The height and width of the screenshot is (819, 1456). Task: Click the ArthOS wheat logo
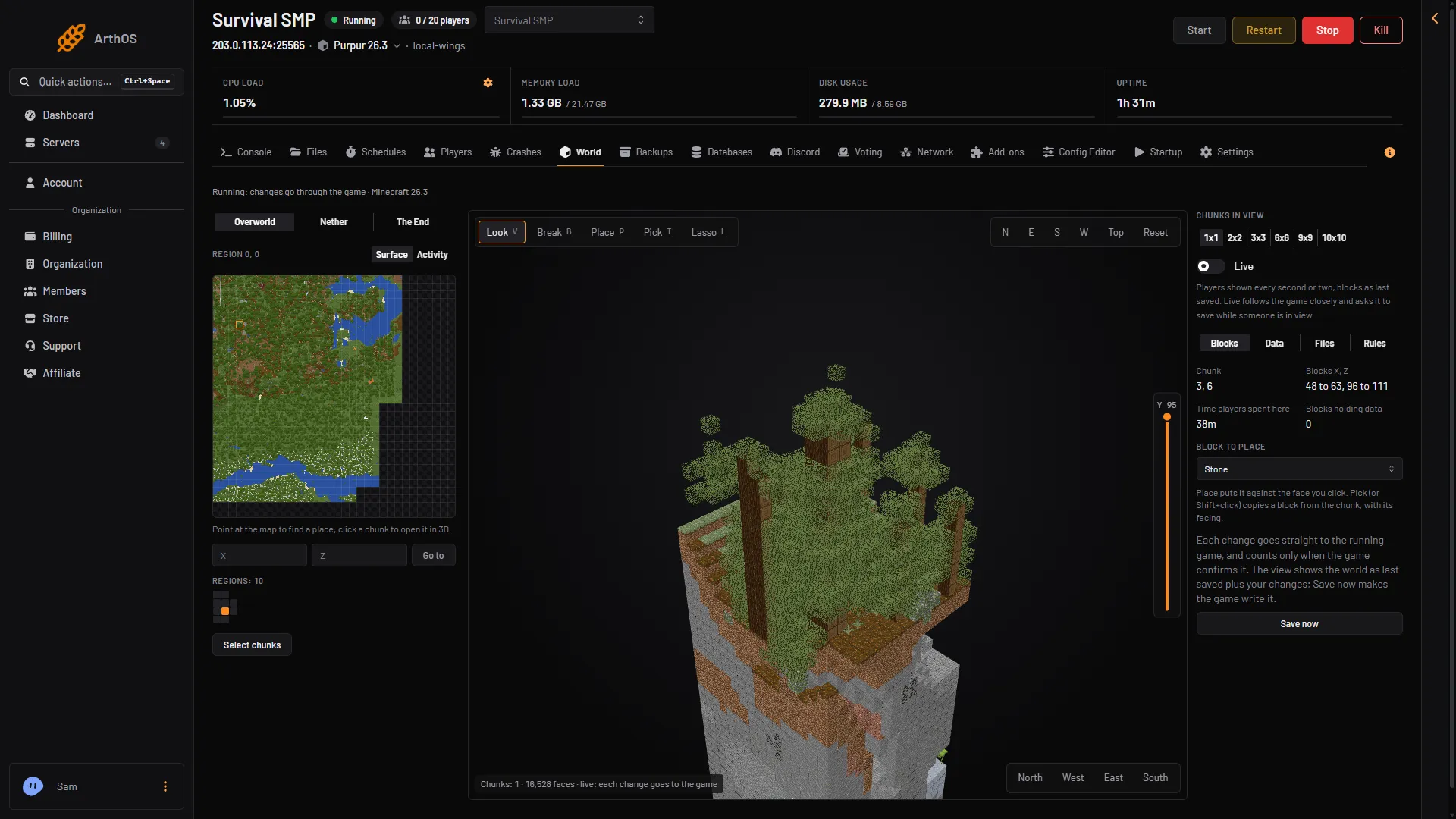click(71, 38)
